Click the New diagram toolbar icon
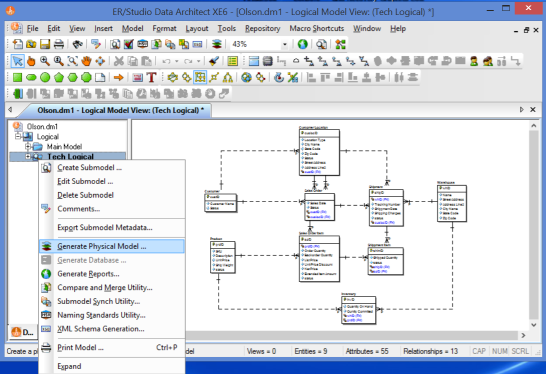The width and height of the screenshot is (546, 374). pyautogui.click(x=17, y=44)
